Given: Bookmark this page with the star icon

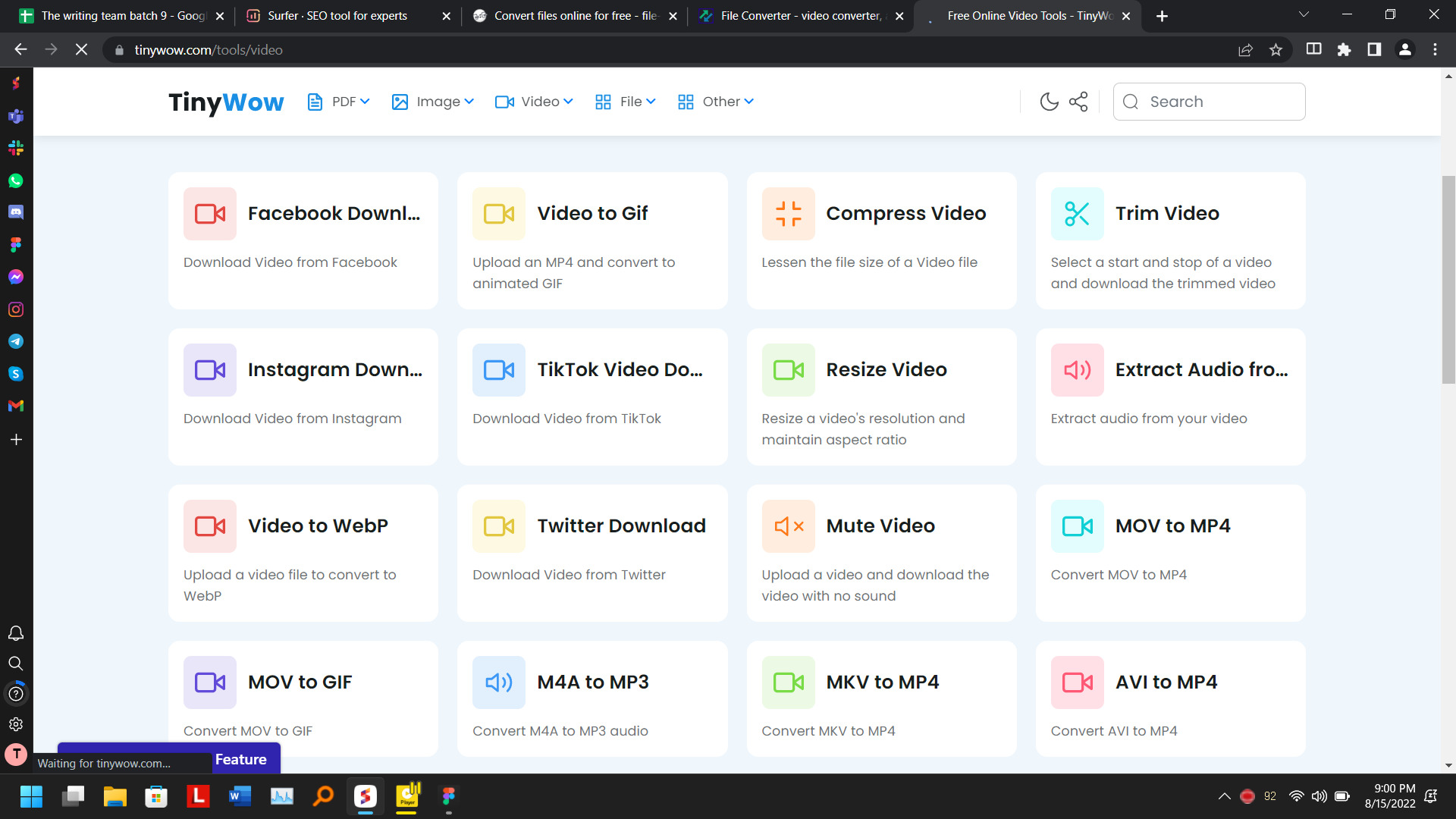Looking at the screenshot, I should coord(1276,50).
